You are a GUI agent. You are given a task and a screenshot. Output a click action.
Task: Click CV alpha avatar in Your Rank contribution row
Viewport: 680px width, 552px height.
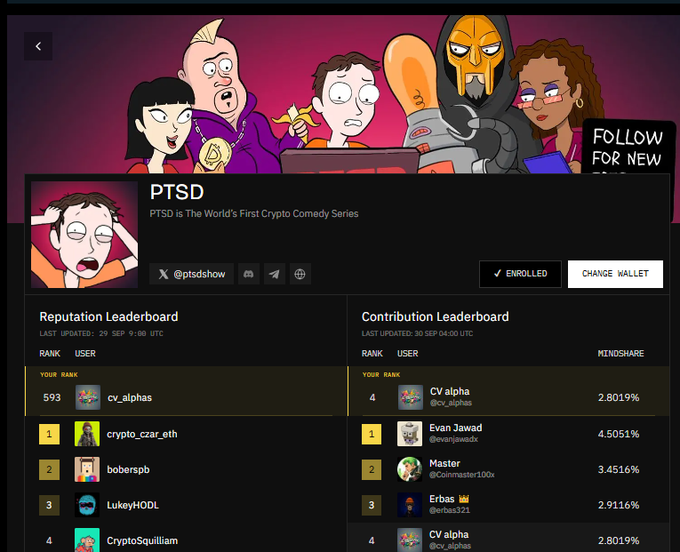click(x=410, y=397)
